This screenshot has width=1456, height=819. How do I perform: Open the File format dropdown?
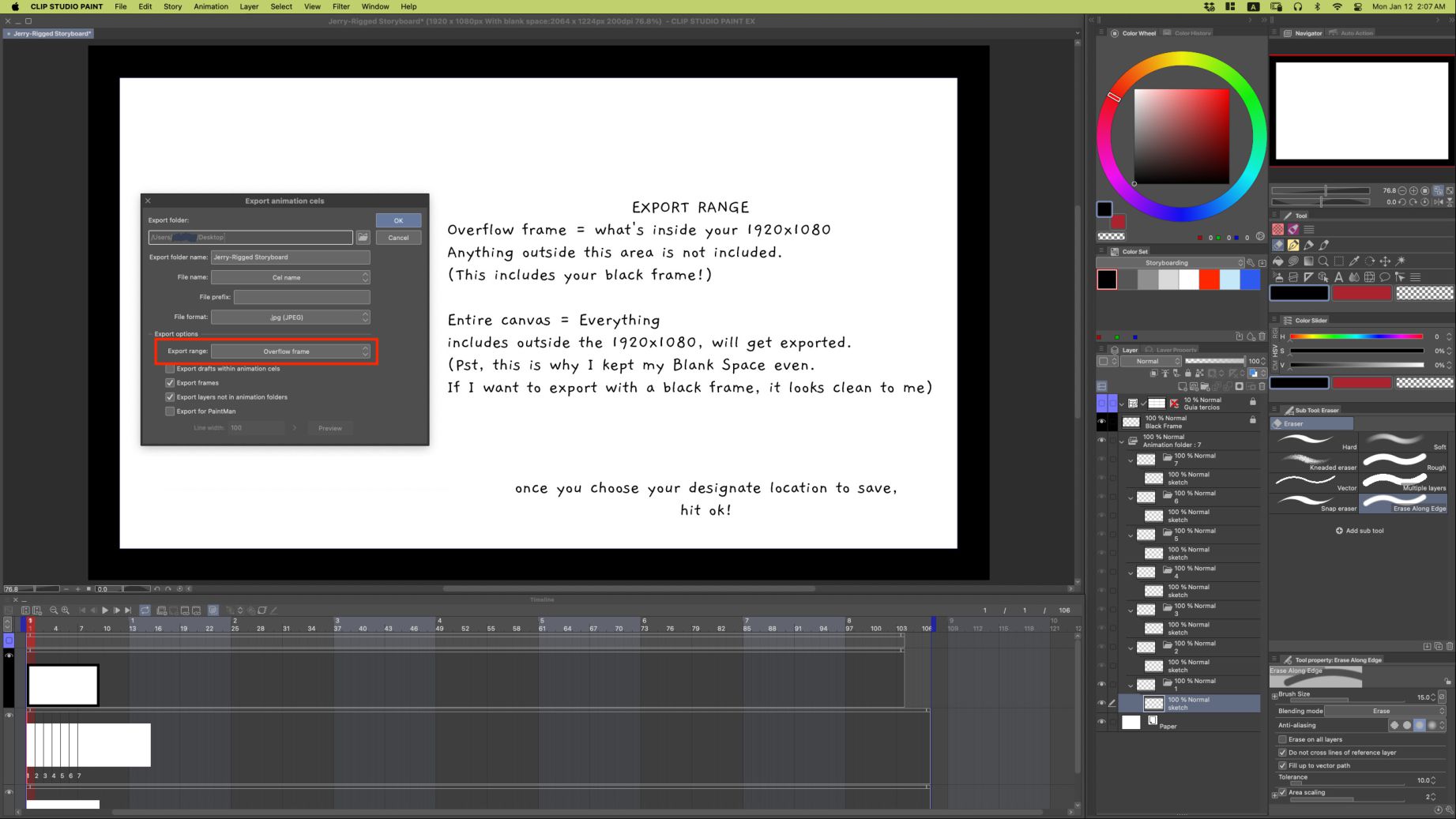tap(291, 317)
